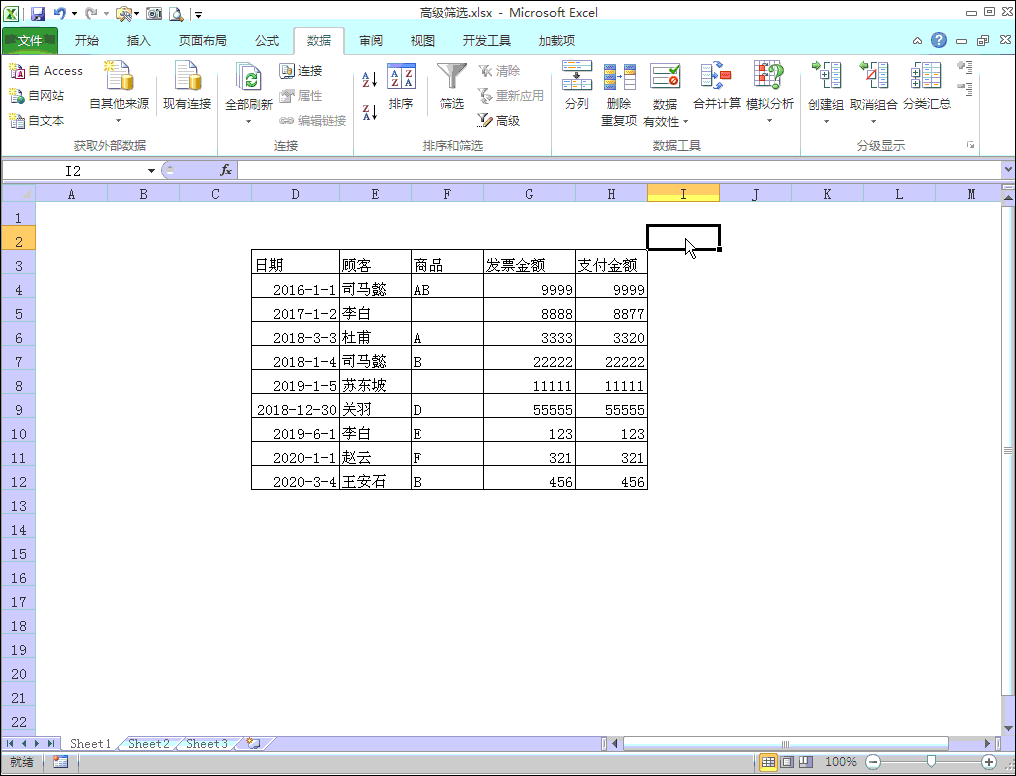The image size is (1016, 776).
Task: Open the Name Box dropdown arrow
Action: (x=151, y=170)
